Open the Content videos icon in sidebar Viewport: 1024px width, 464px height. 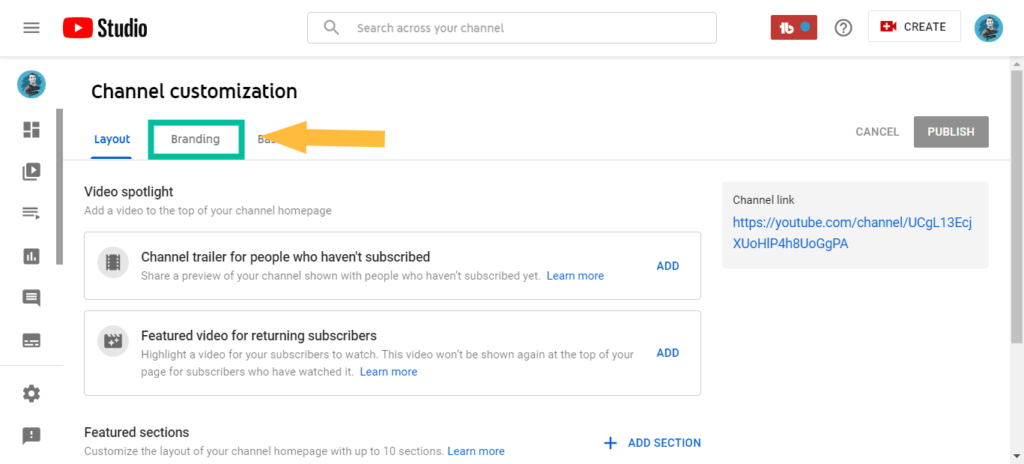coord(31,172)
